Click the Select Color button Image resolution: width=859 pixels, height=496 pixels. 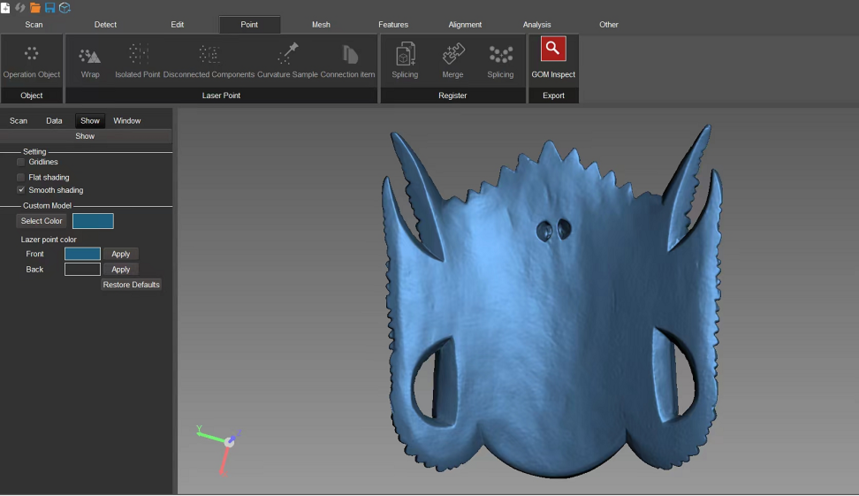pyautogui.click(x=41, y=221)
